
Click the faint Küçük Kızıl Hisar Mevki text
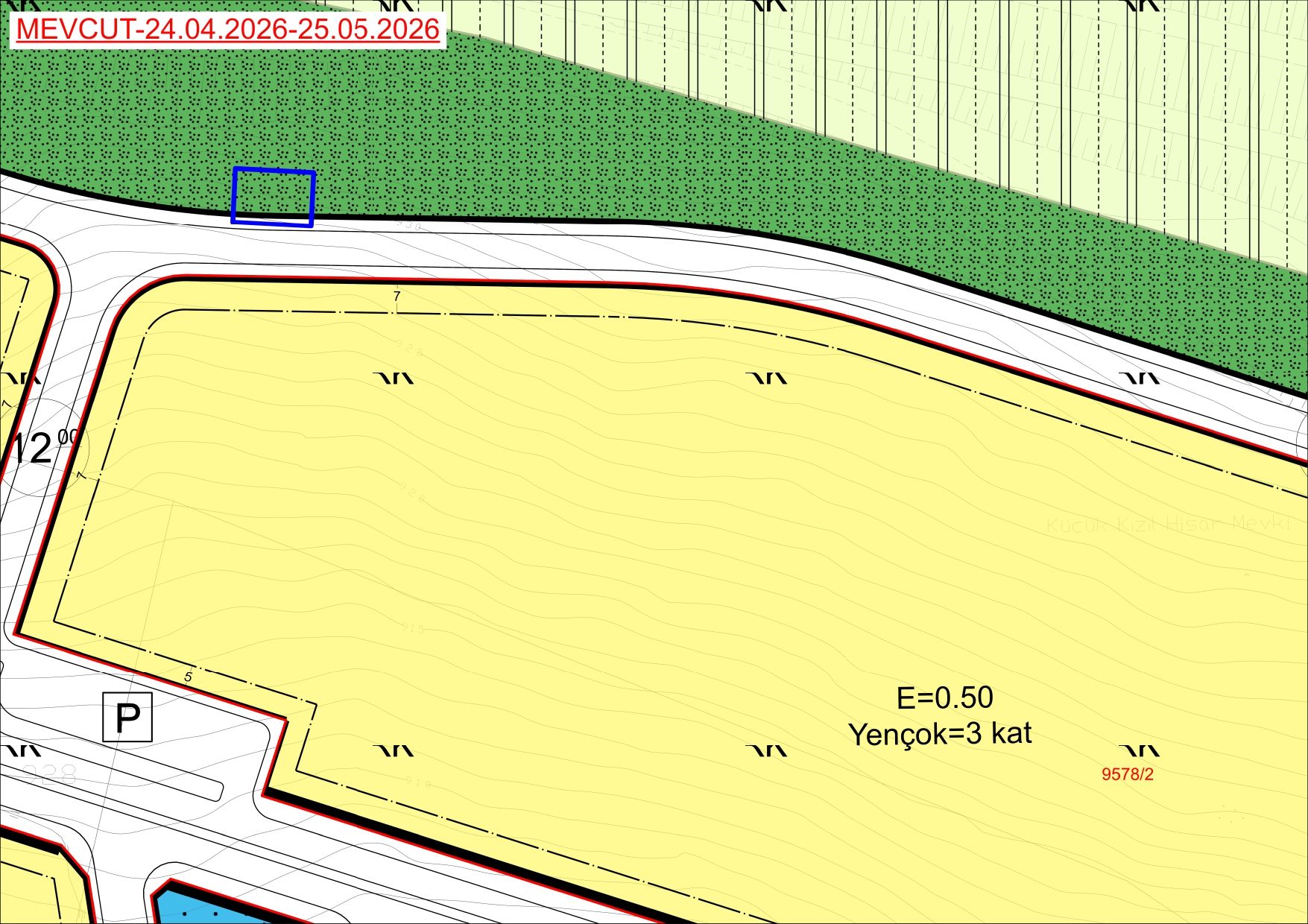[x=1166, y=525]
